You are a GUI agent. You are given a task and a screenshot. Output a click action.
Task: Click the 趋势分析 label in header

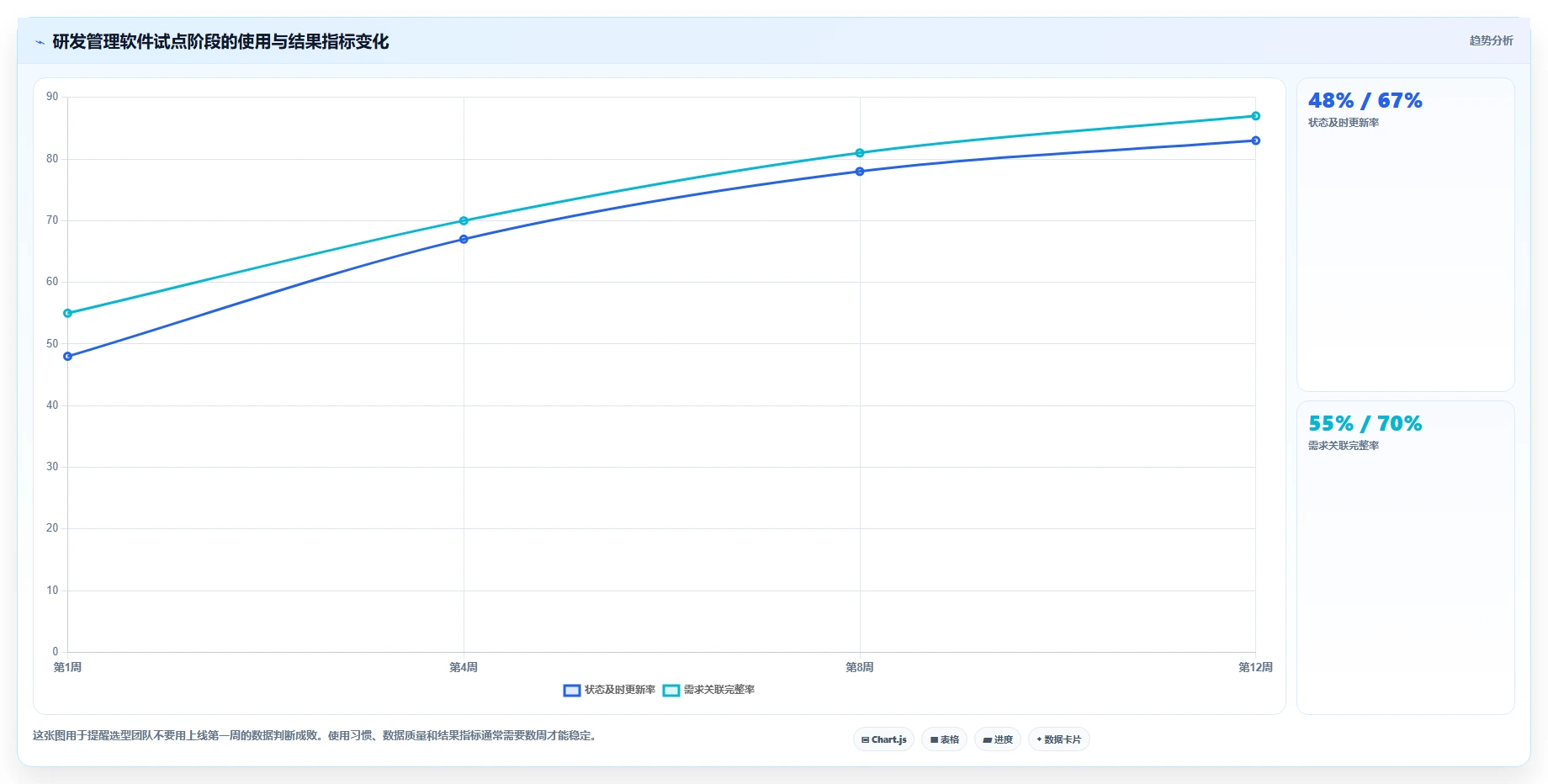pos(1491,40)
